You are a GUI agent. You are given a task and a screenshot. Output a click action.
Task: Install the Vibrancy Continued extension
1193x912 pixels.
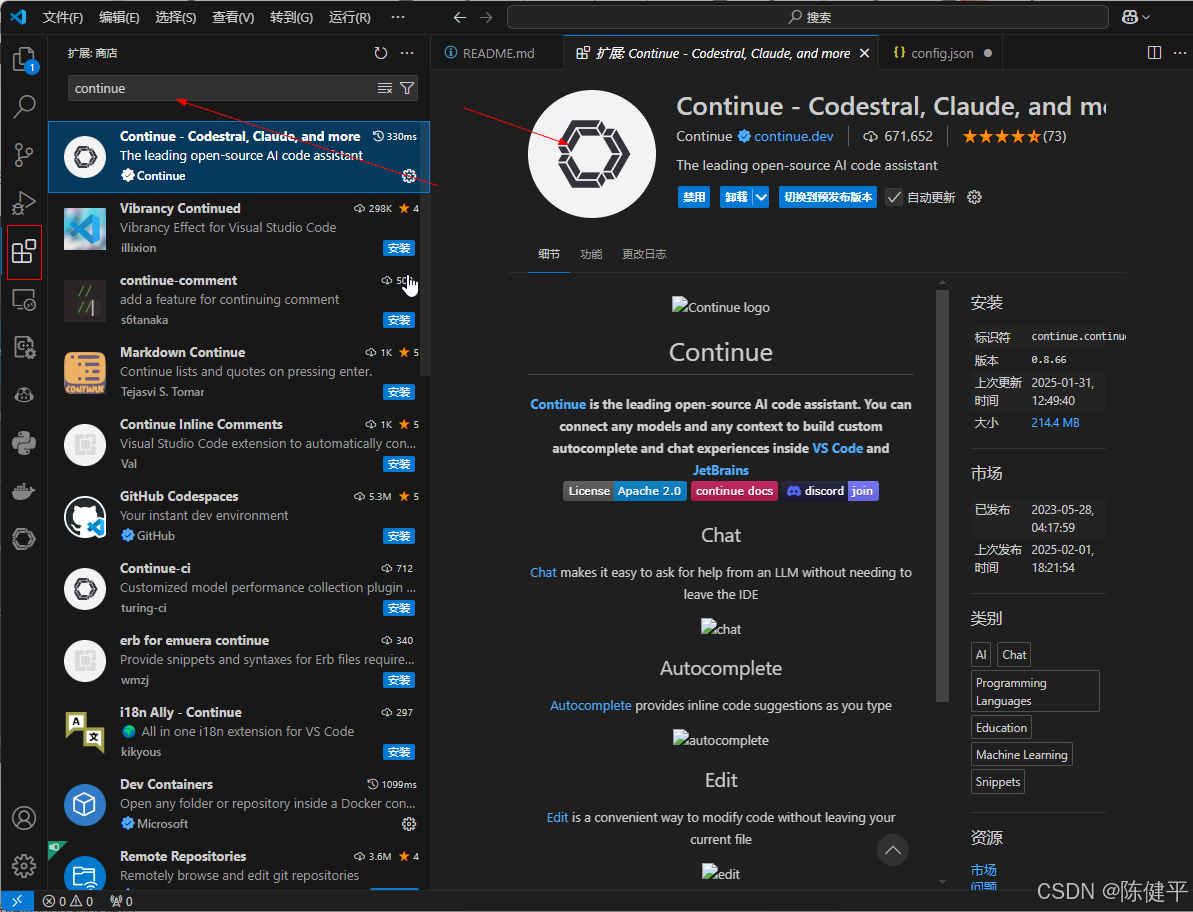coord(399,248)
